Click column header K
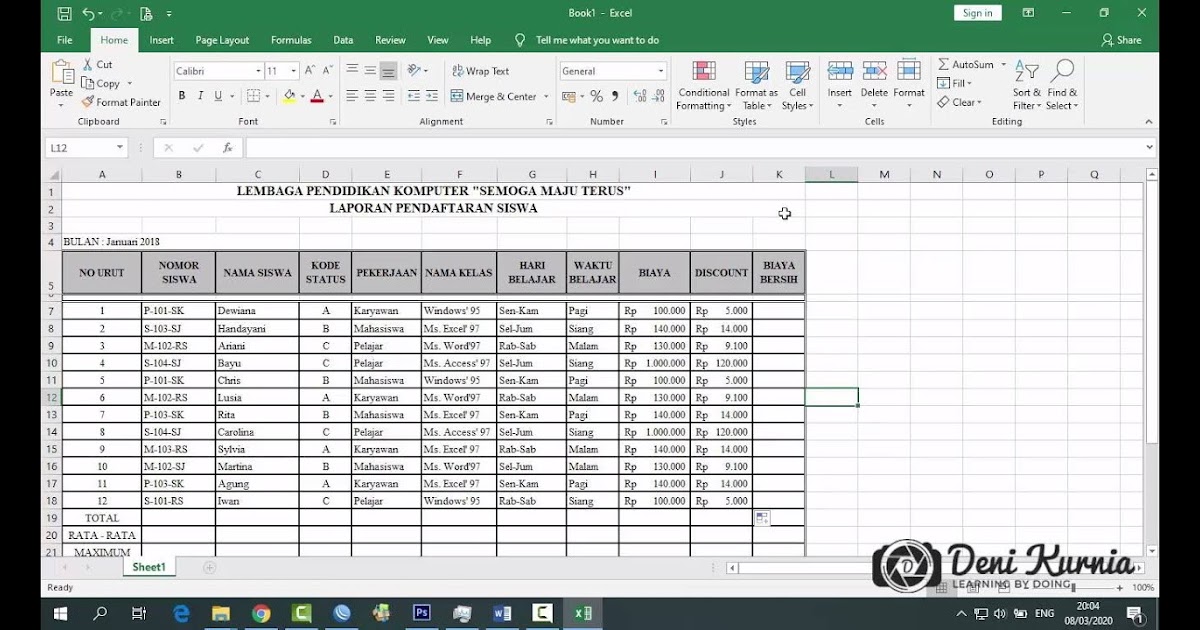 point(779,174)
